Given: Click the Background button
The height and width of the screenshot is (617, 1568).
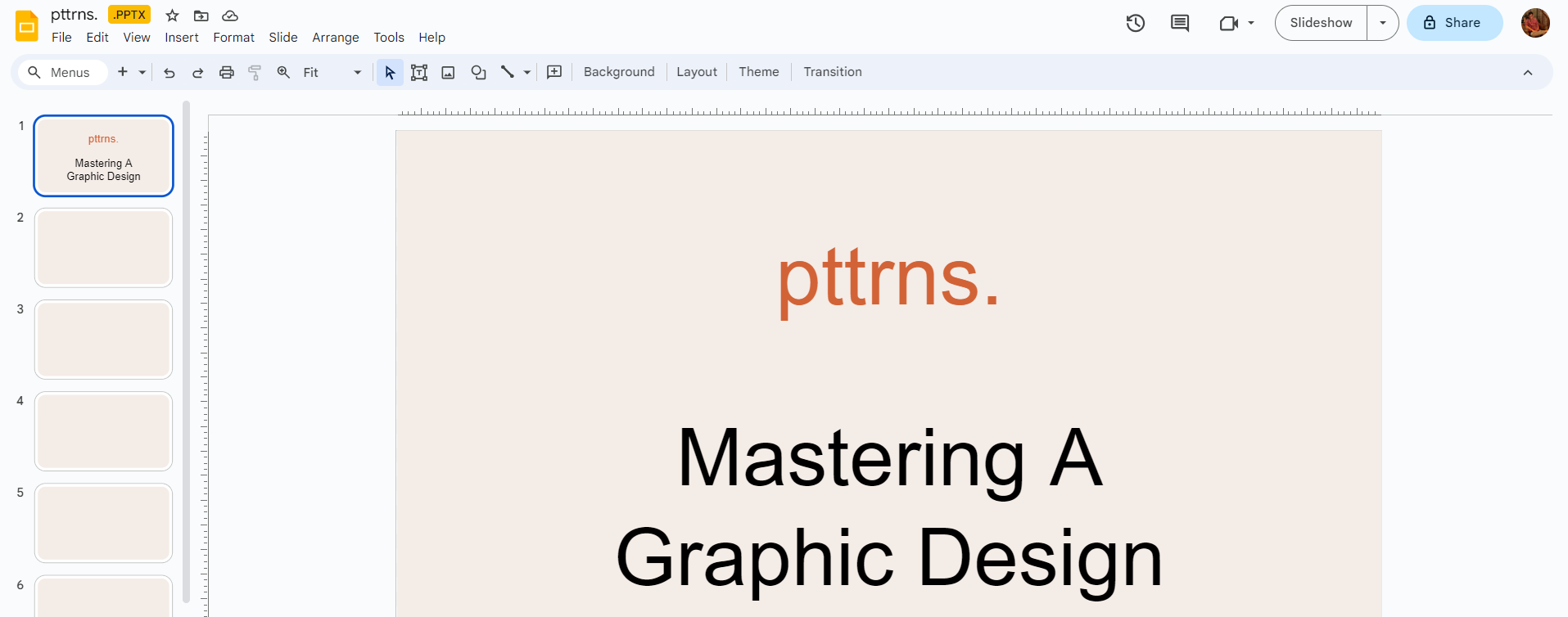Looking at the screenshot, I should point(619,72).
